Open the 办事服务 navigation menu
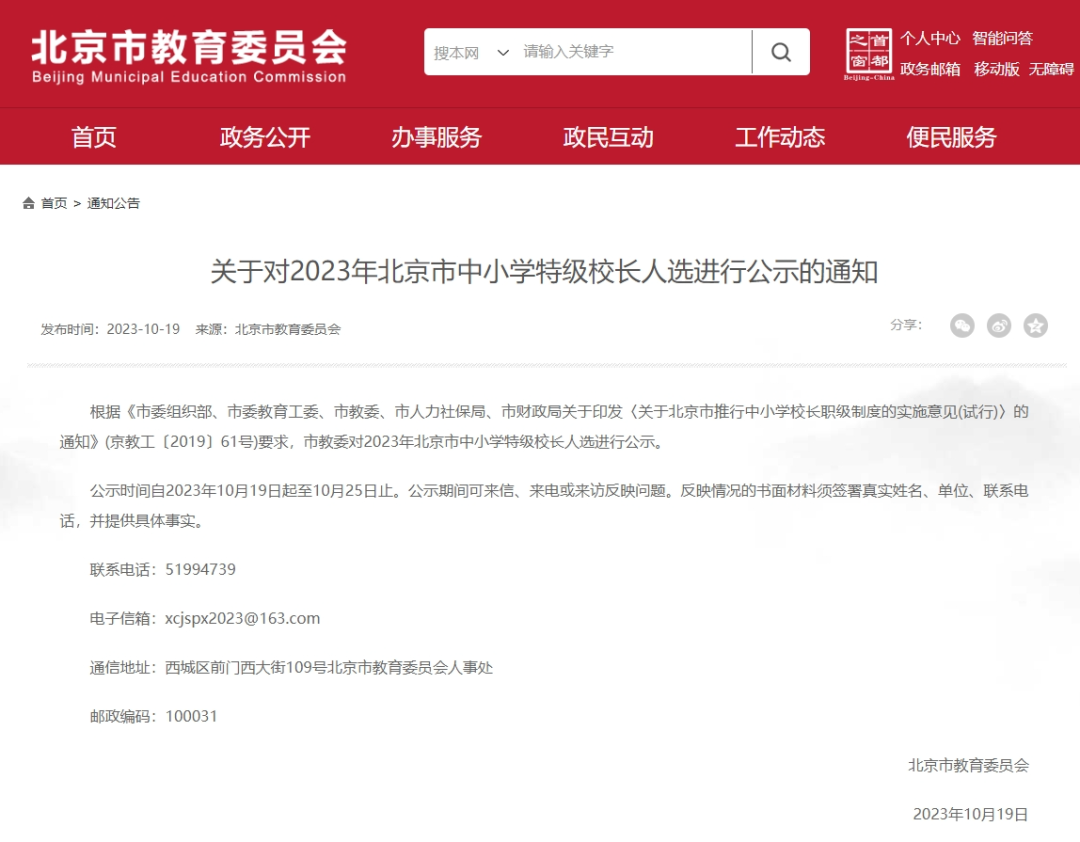 click(437, 137)
